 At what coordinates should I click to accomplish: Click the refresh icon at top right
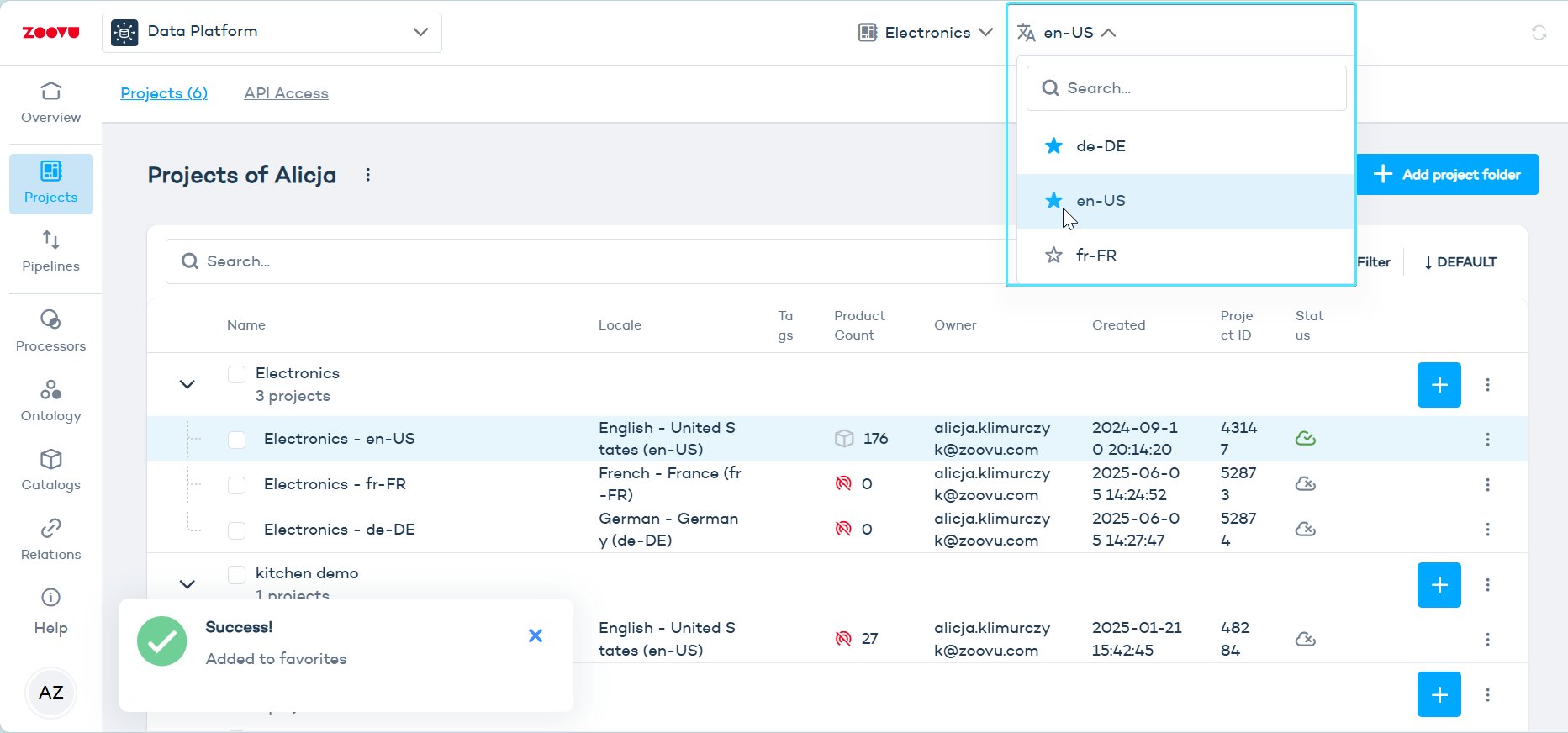tap(1539, 33)
